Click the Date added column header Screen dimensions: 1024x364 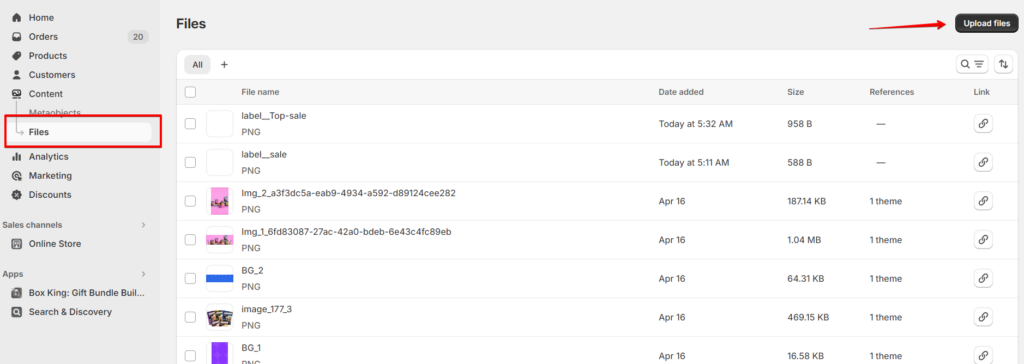[681, 92]
